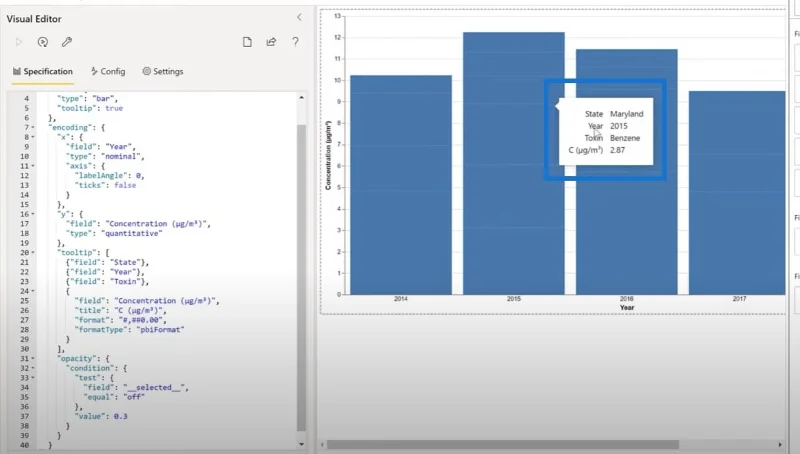Switch to the Specification tab

tap(43, 71)
